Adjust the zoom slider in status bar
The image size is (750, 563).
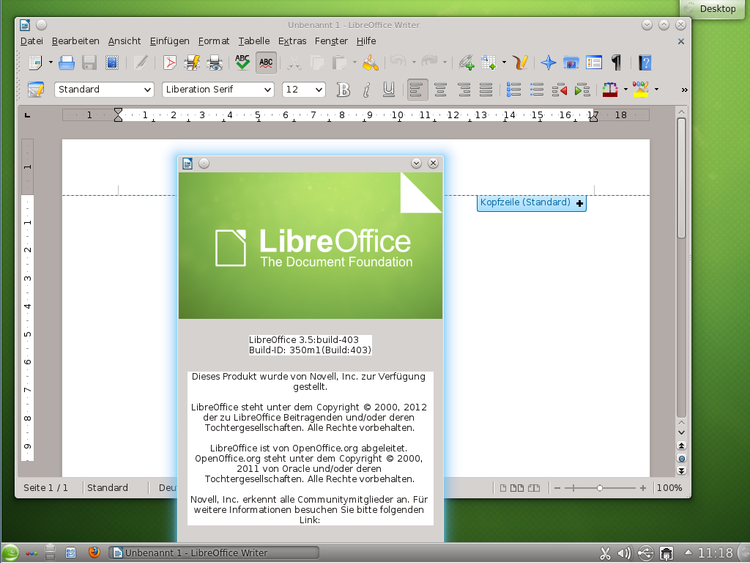pyautogui.click(x=600, y=488)
